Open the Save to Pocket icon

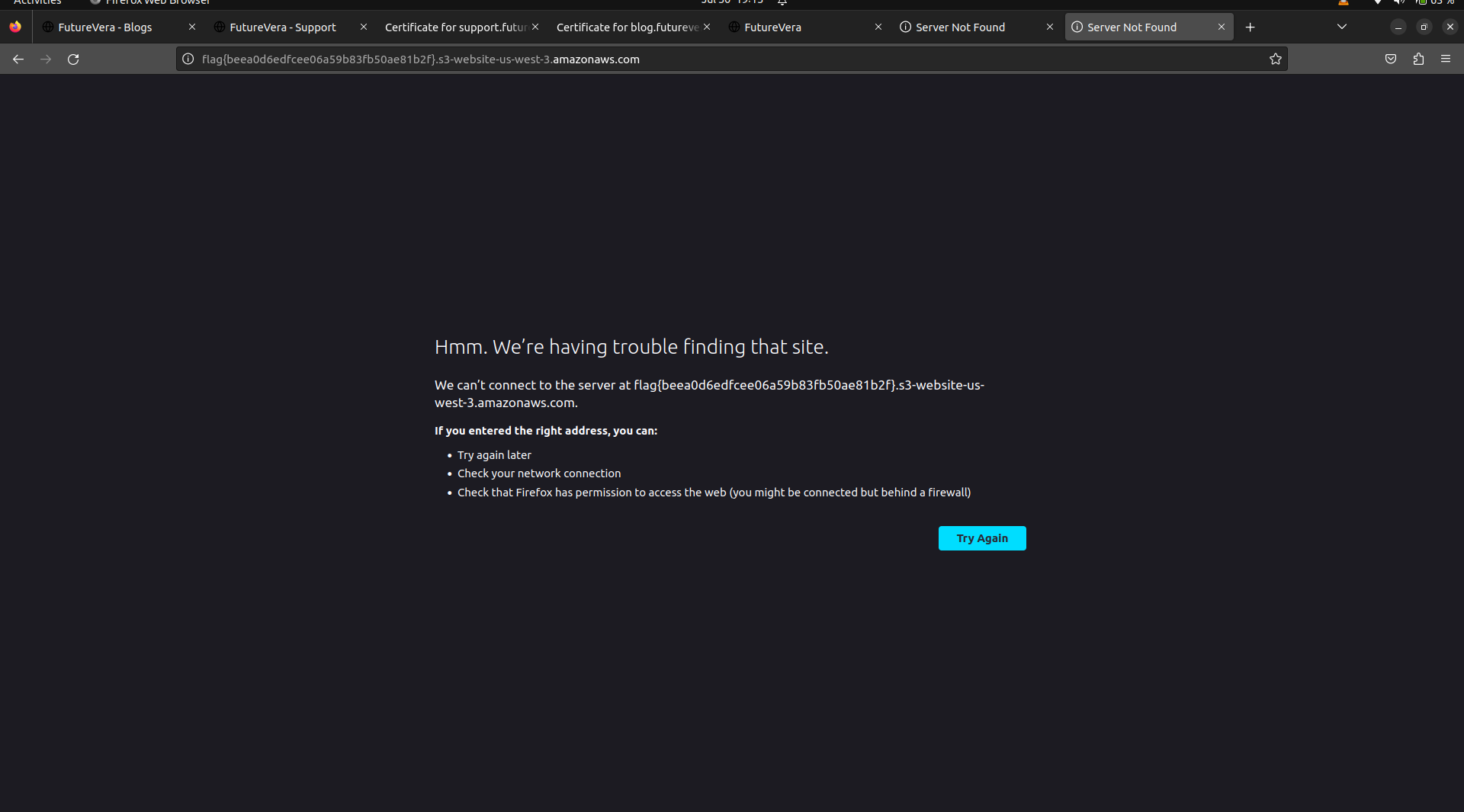(1390, 59)
